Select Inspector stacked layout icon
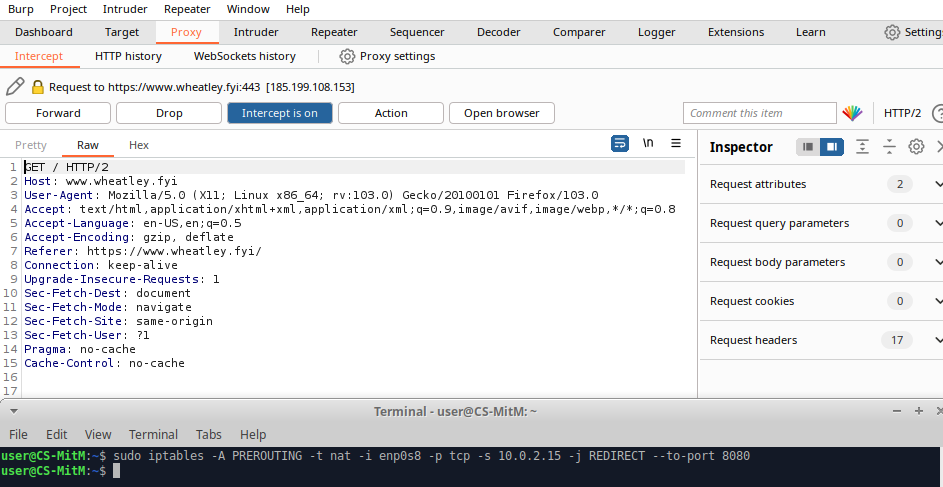Viewport: 943px width, 487px height. pos(808,147)
